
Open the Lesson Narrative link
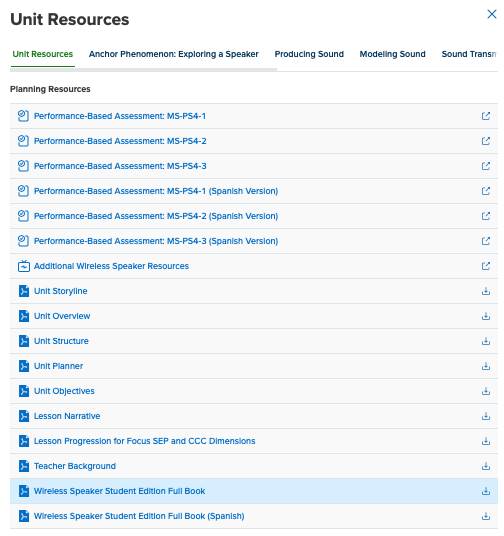(67, 416)
